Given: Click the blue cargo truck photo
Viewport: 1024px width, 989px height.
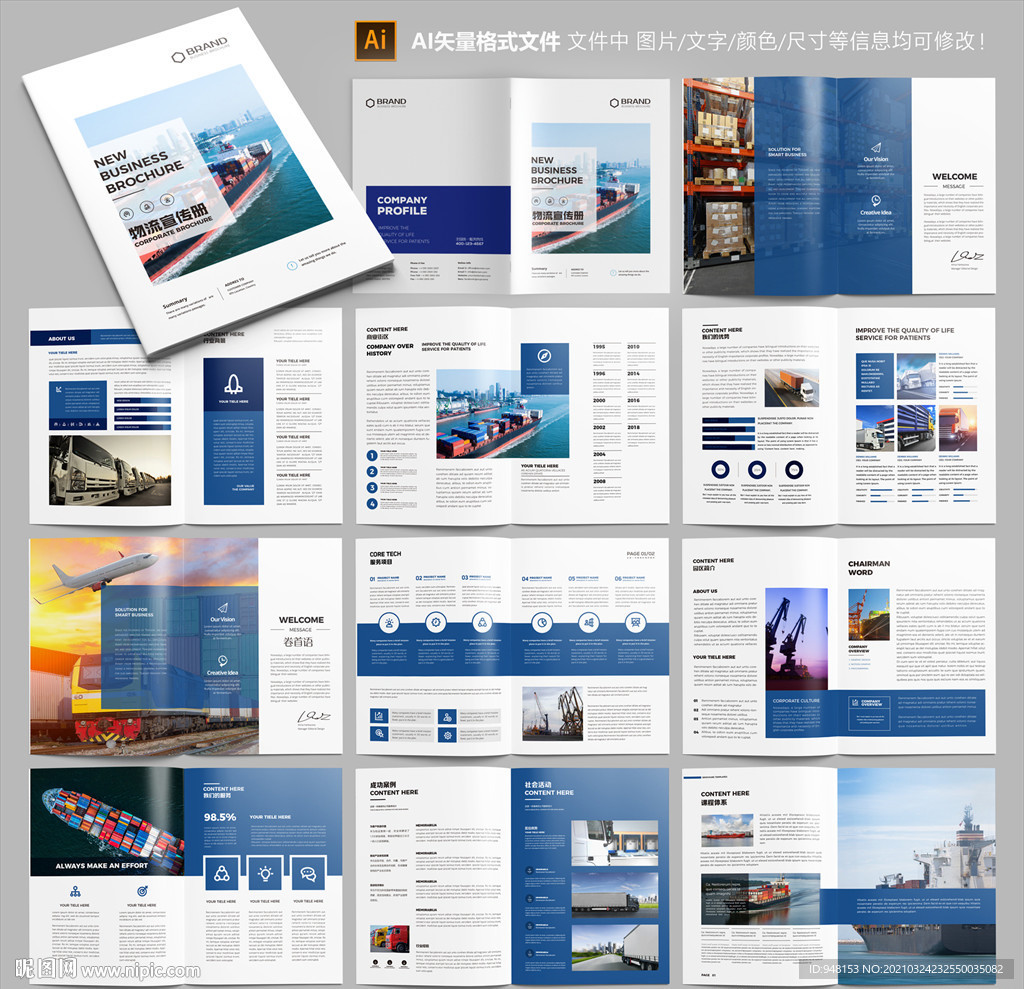Looking at the screenshot, I should 916,428.
